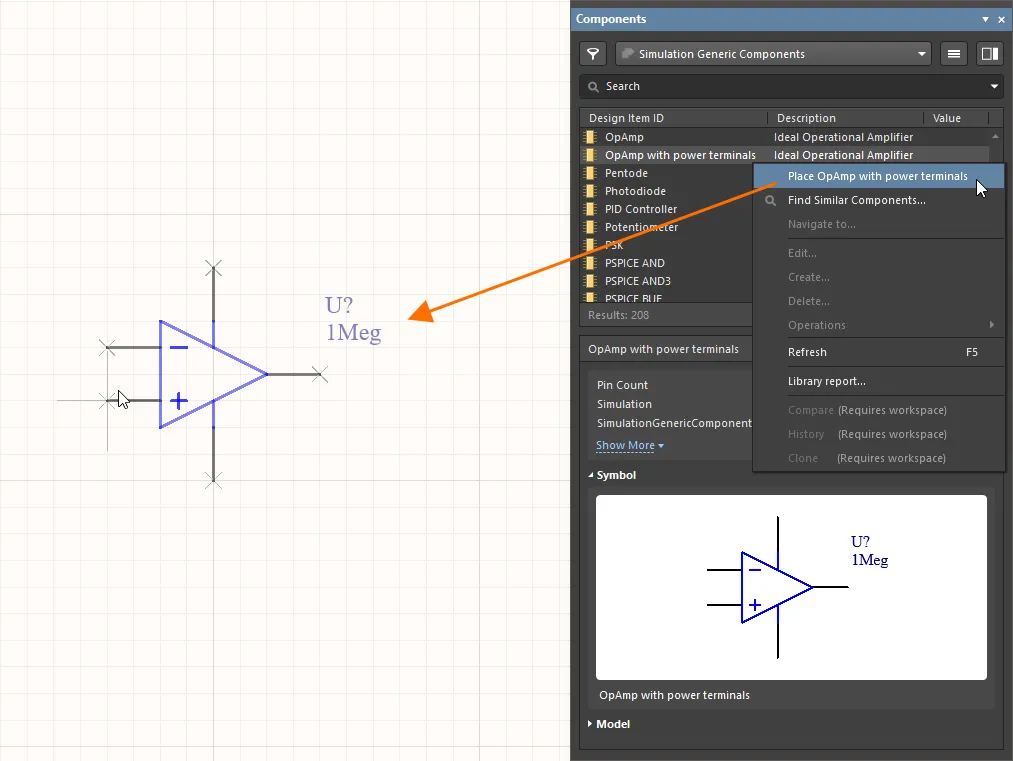Click the filter funnel icon in Components panel
The image size is (1013, 761).
point(594,54)
